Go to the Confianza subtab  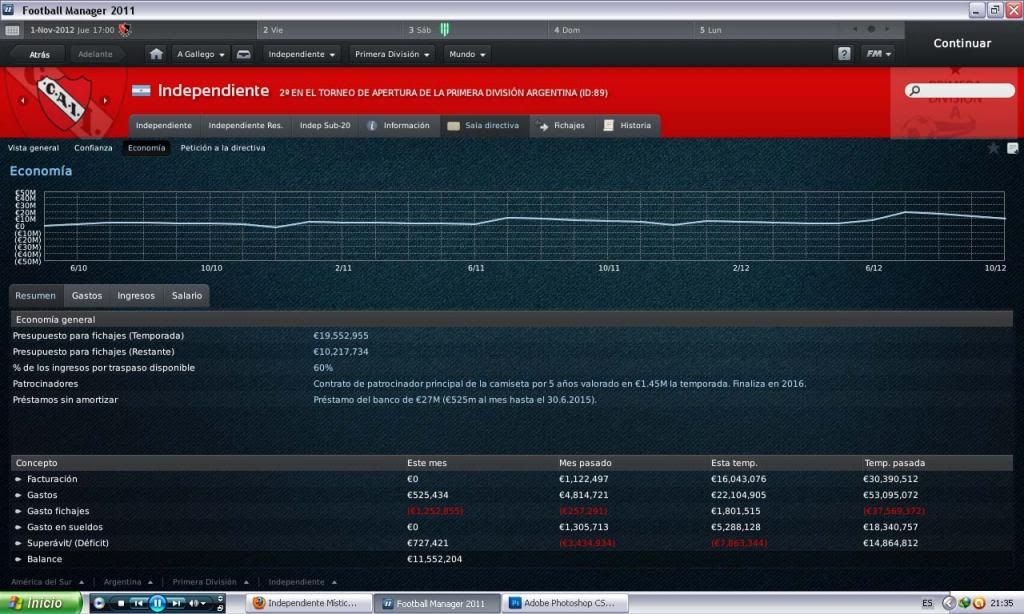[x=93, y=148]
